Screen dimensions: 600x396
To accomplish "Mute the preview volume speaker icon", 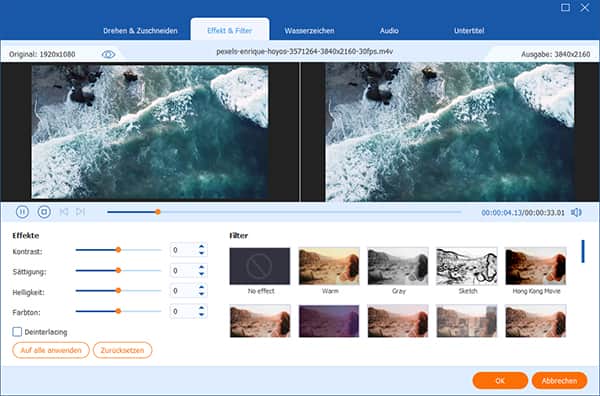I will click(576, 212).
